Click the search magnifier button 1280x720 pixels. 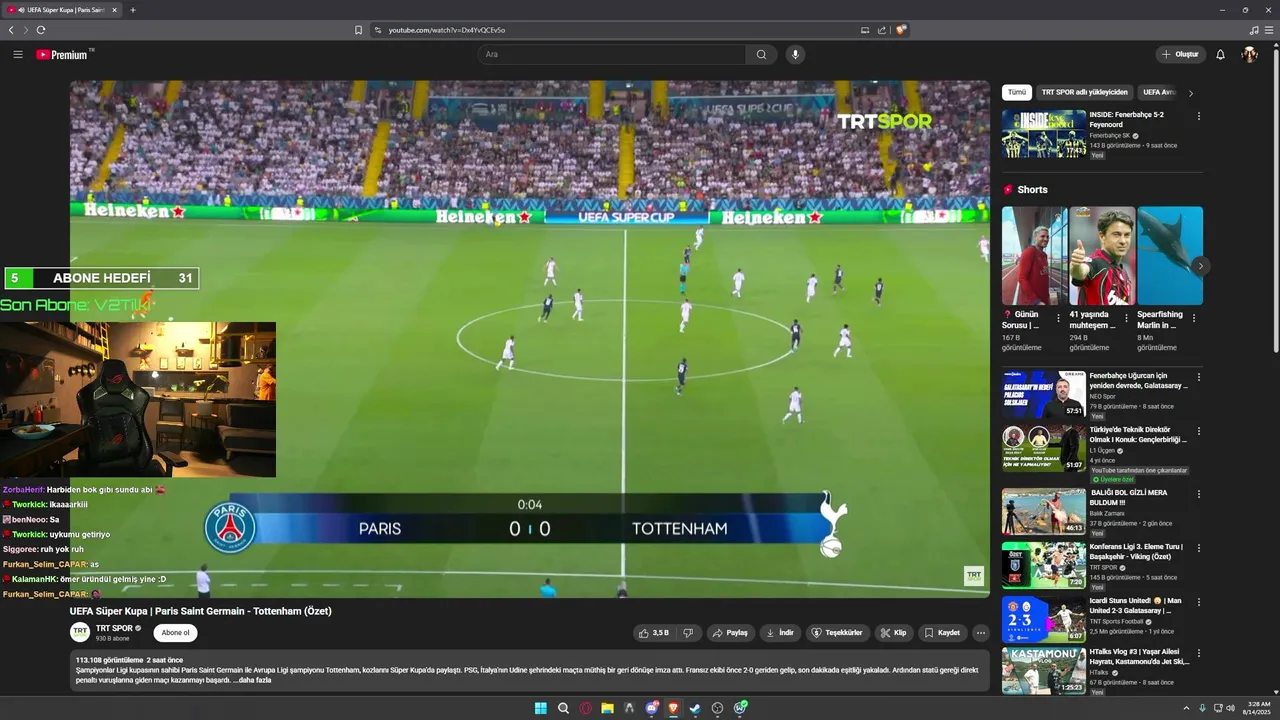(761, 54)
